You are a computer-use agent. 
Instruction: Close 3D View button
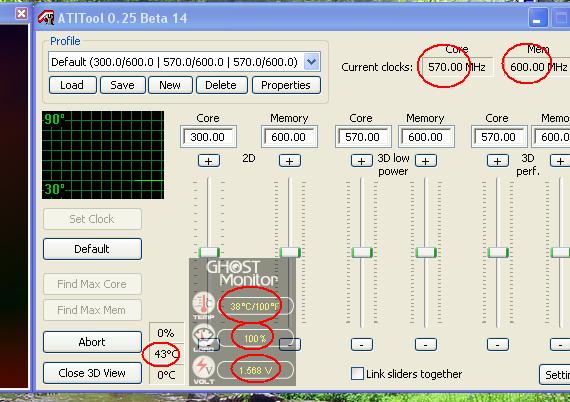point(92,373)
